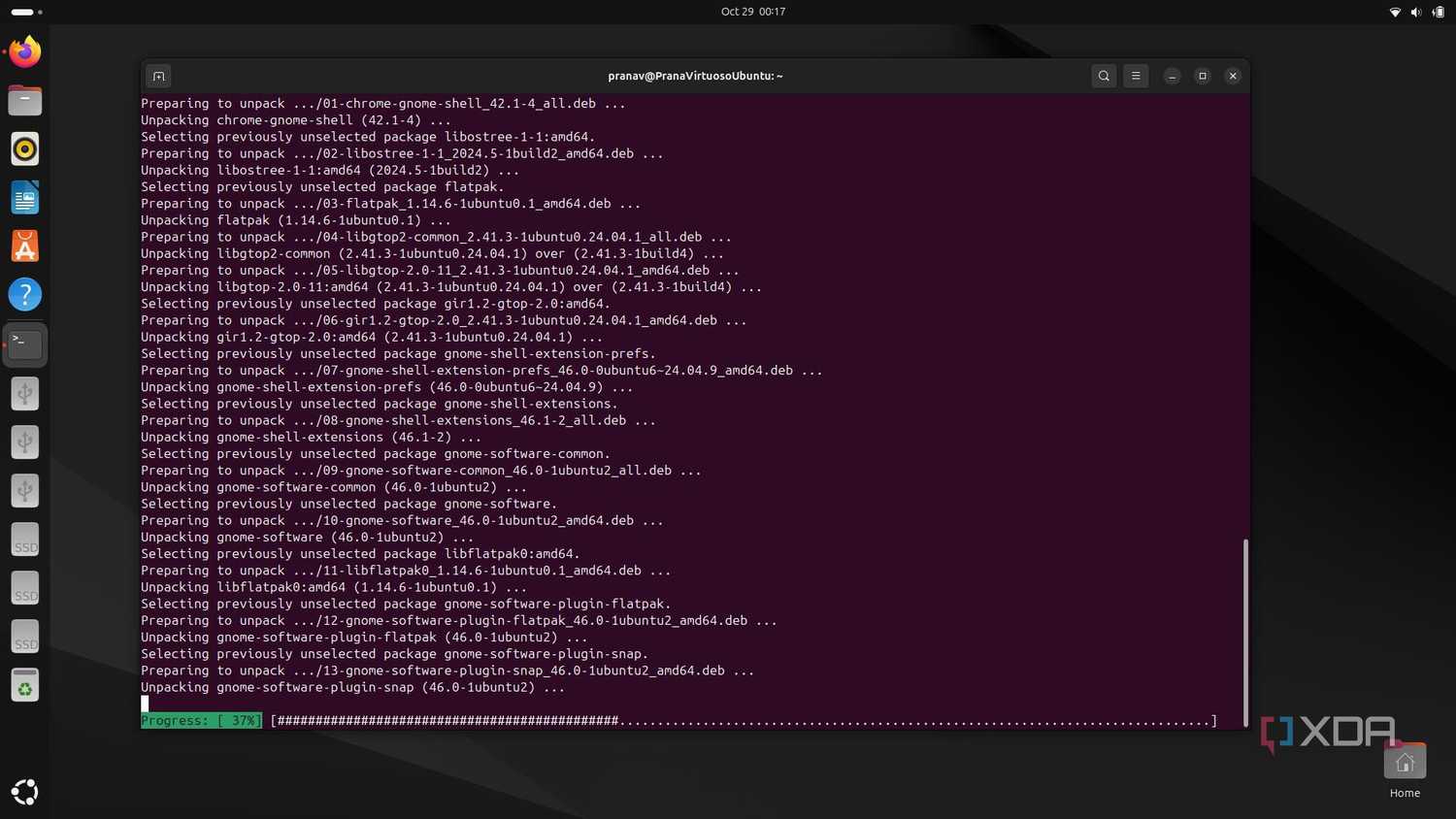Open Rhythmbox music player

(x=25, y=148)
